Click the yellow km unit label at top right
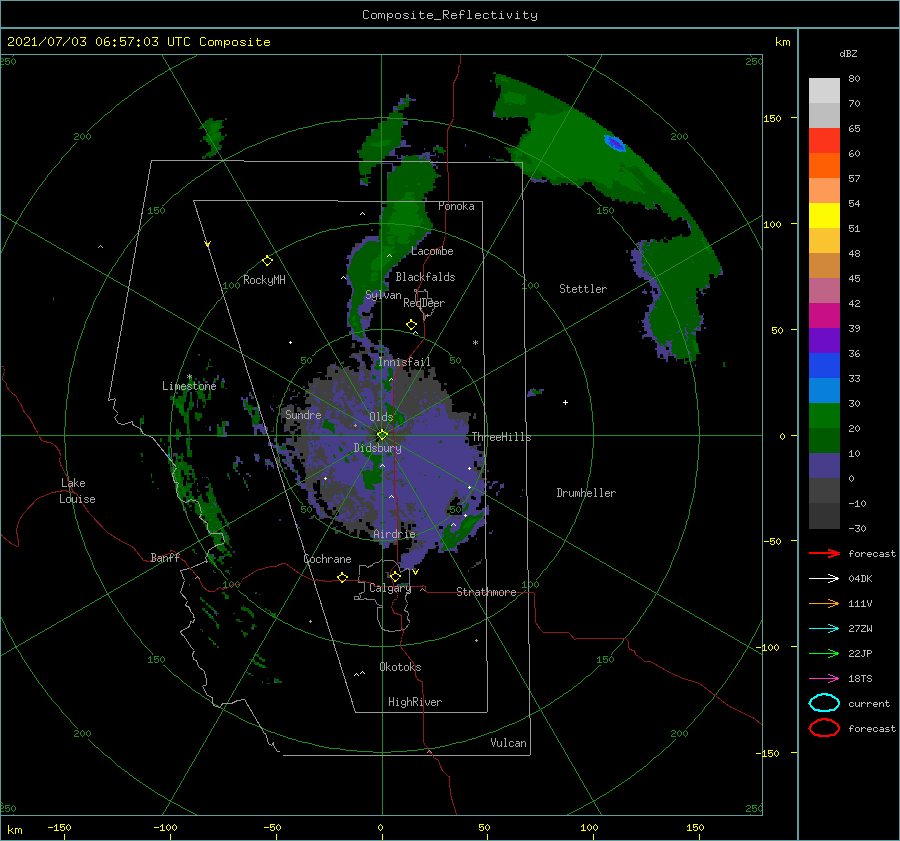The image size is (900, 841). [x=782, y=42]
